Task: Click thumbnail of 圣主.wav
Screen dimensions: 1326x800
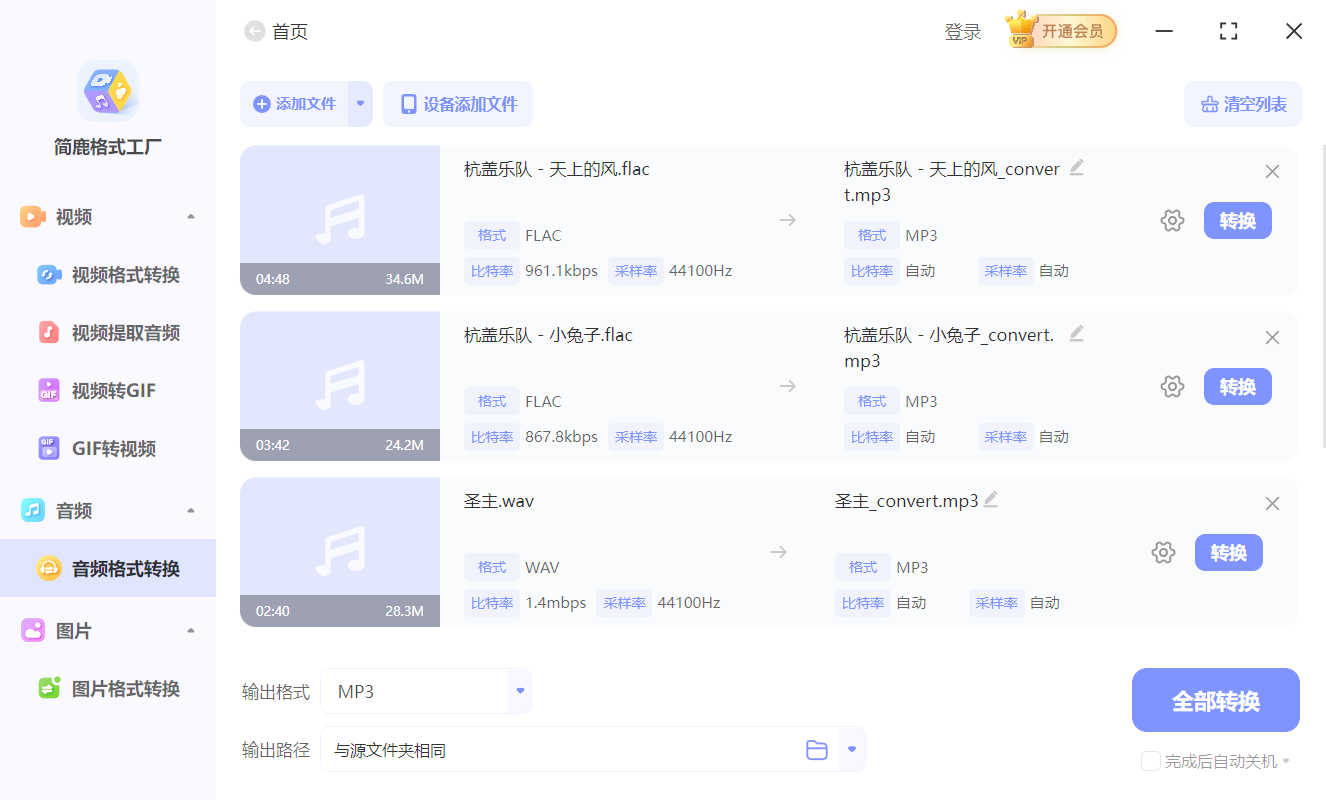Action: (340, 552)
